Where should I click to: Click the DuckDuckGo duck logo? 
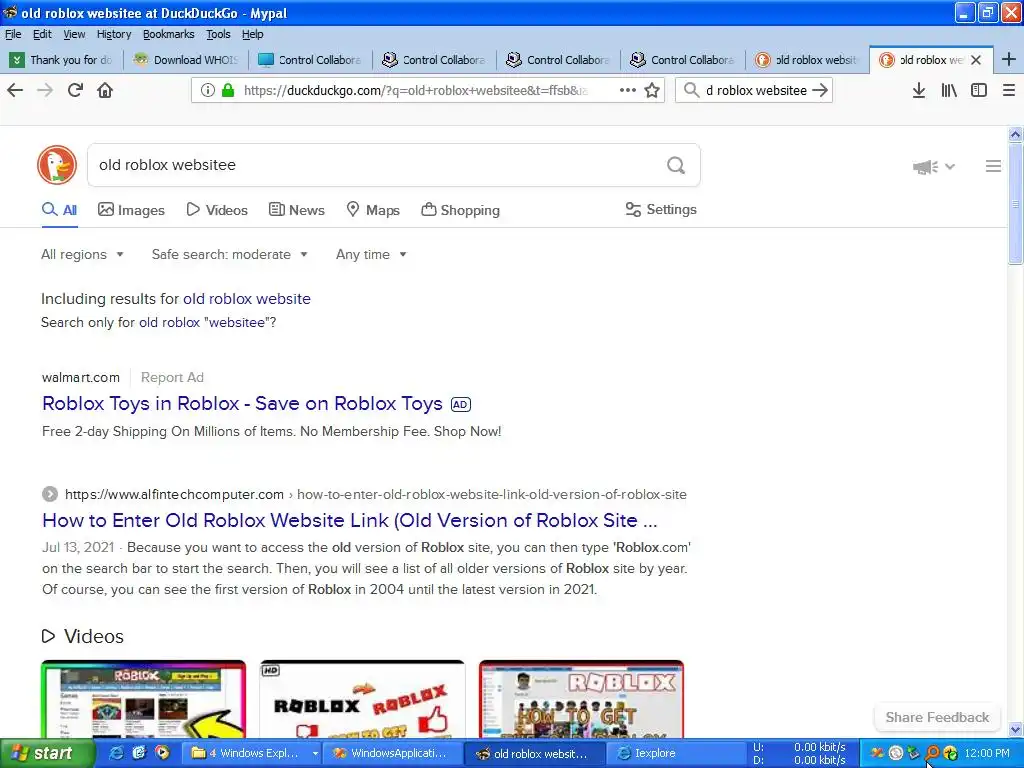57,165
